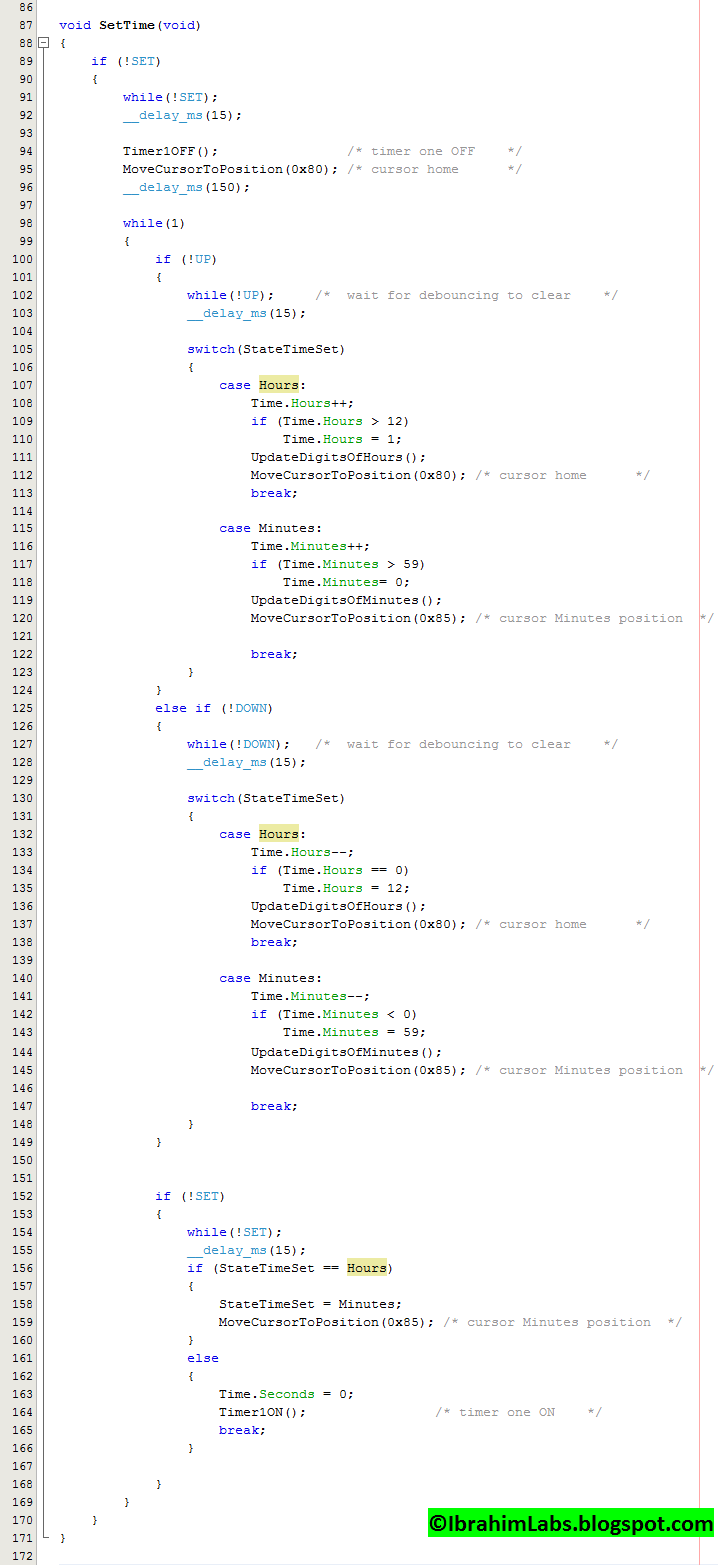Viewport: 720px width, 1565px height.
Task: Click line number 152 in gutter
Action: (x=22, y=1196)
